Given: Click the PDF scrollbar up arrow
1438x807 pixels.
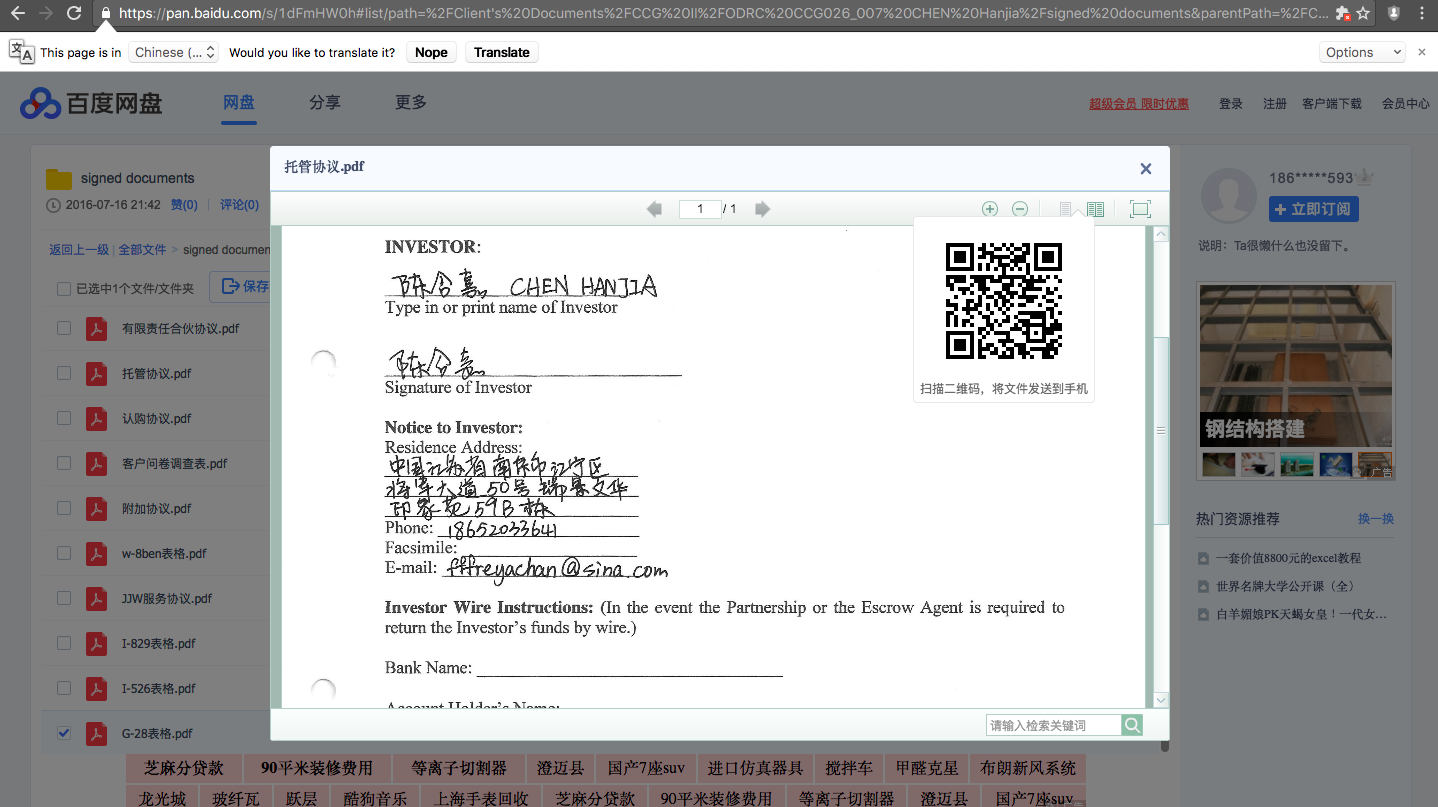Looking at the screenshot, I should tap(1161, 234).
